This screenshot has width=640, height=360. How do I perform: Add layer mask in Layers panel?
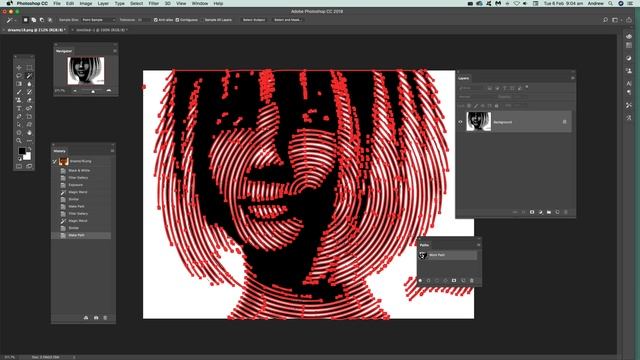[532, 212]
